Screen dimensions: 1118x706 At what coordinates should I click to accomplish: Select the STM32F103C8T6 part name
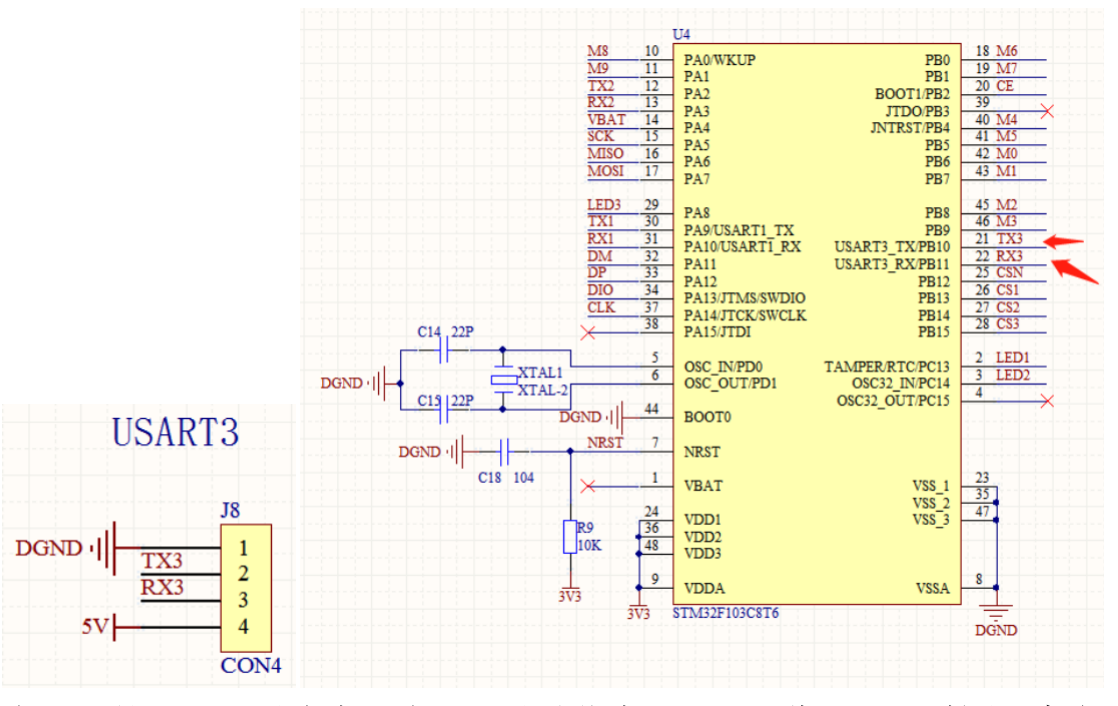point(726,613)
